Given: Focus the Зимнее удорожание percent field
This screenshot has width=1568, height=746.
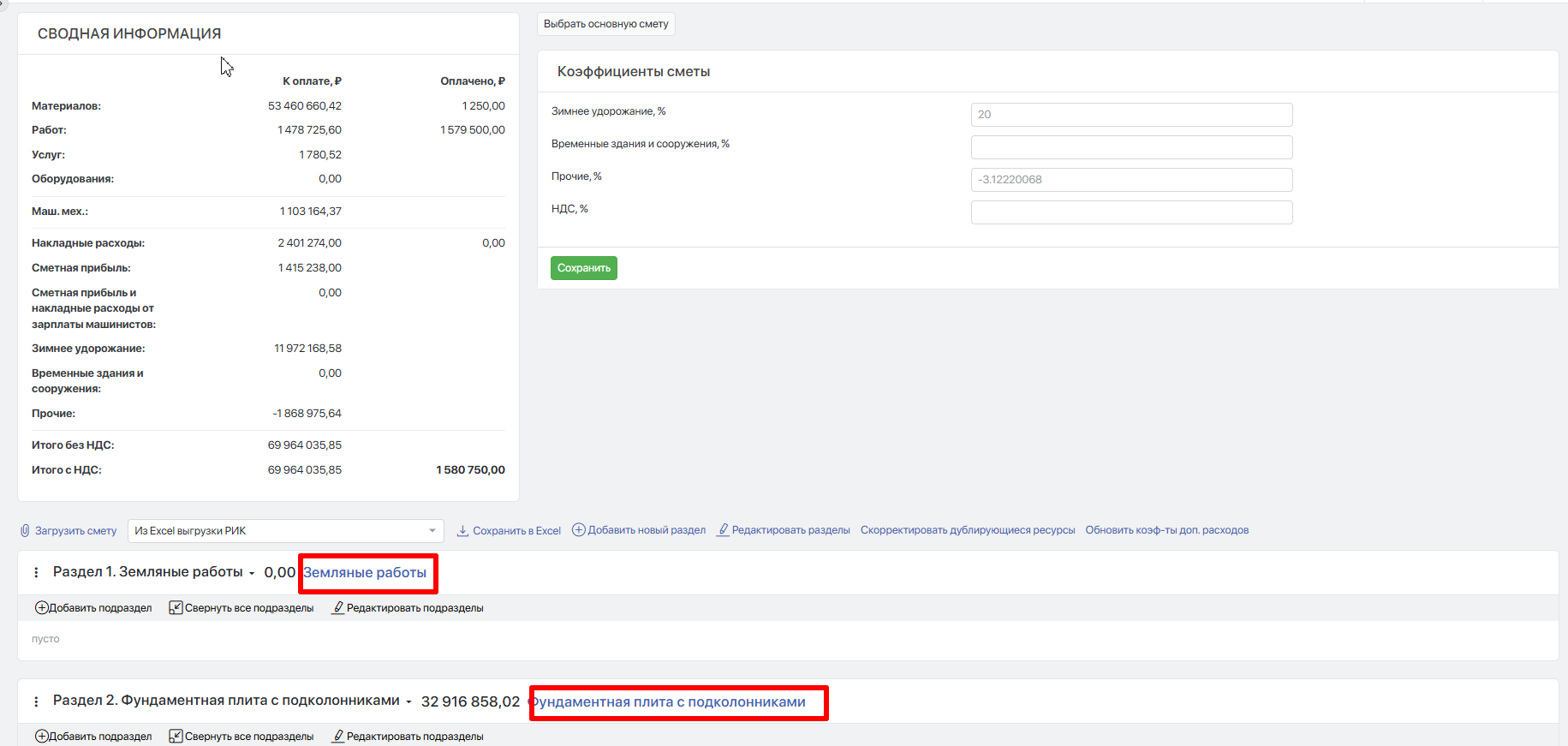Looking at the screenshot, I should pyautogui.click(x=1130, y=115).
